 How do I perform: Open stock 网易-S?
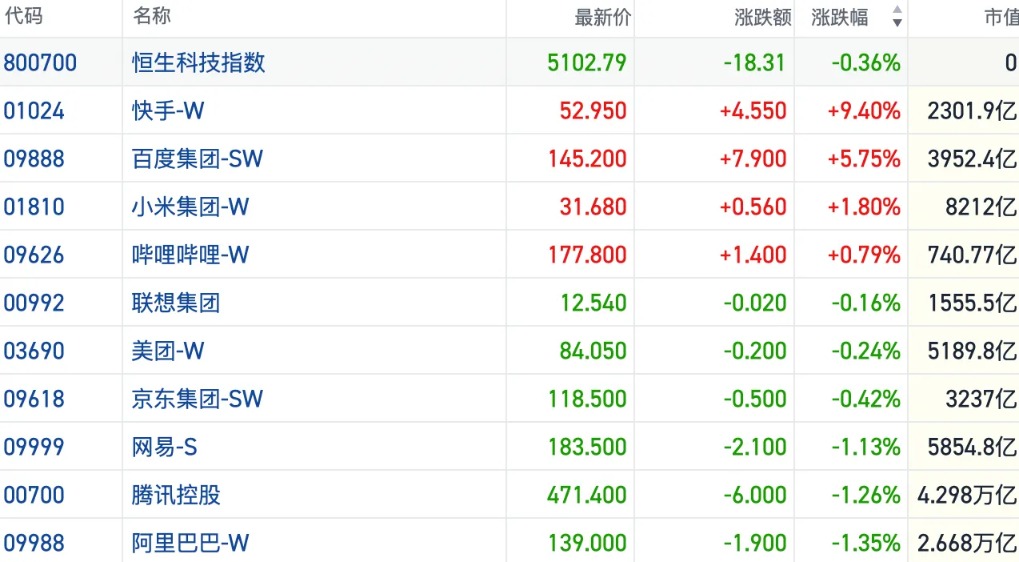(164, 447)
